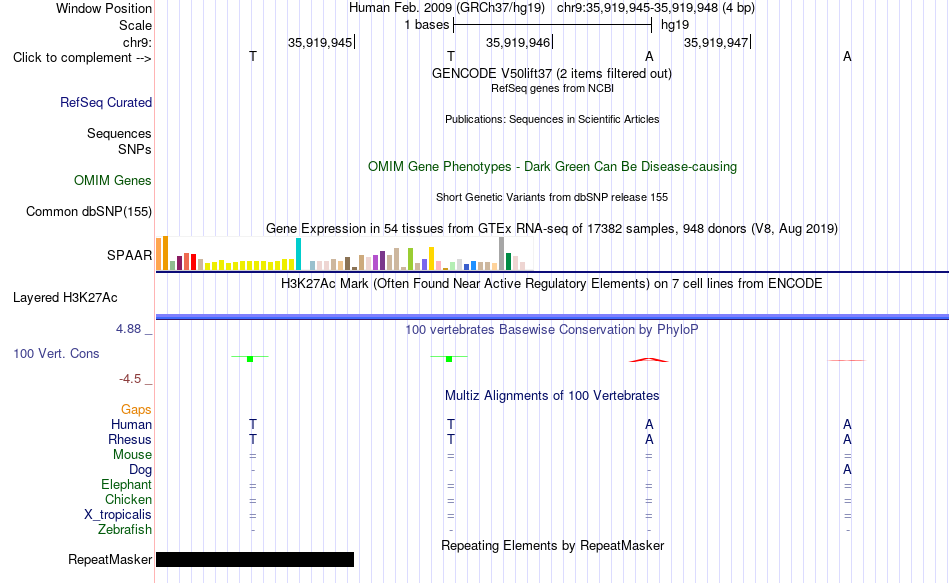Select the Human alignment row label

(131, 424)
